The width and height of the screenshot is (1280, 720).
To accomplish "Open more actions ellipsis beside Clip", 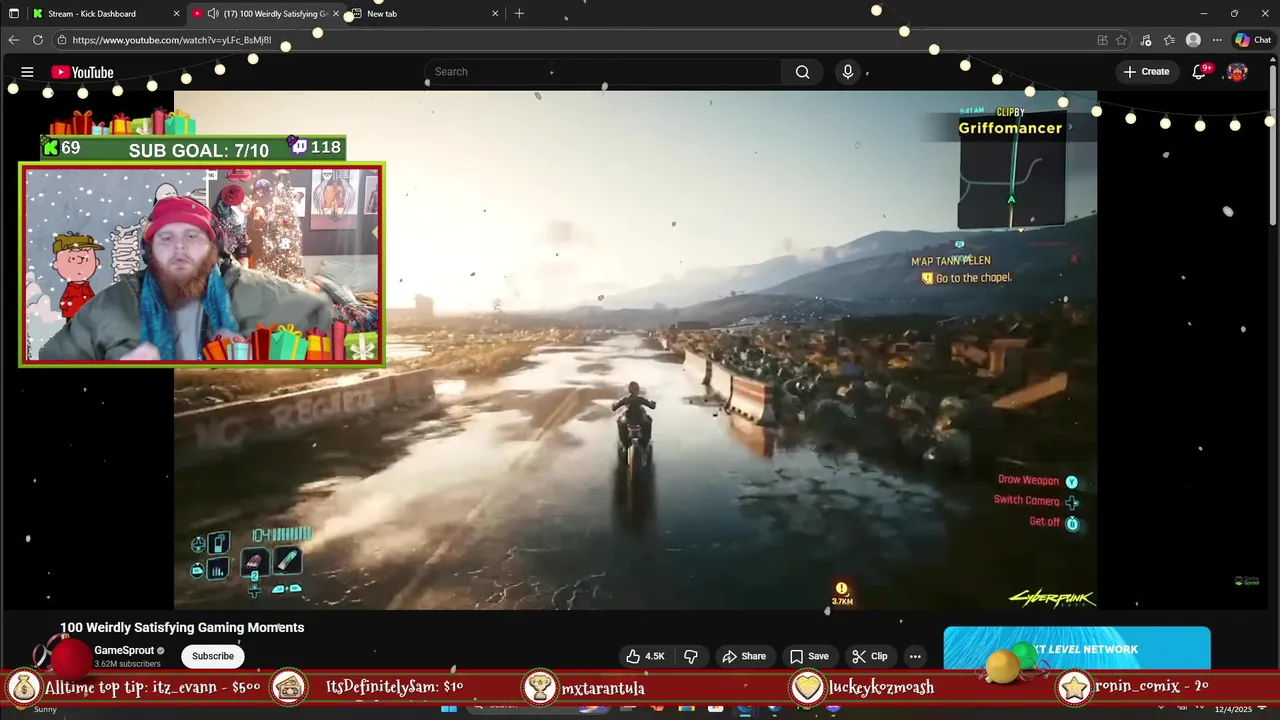I will pos(915,656).
